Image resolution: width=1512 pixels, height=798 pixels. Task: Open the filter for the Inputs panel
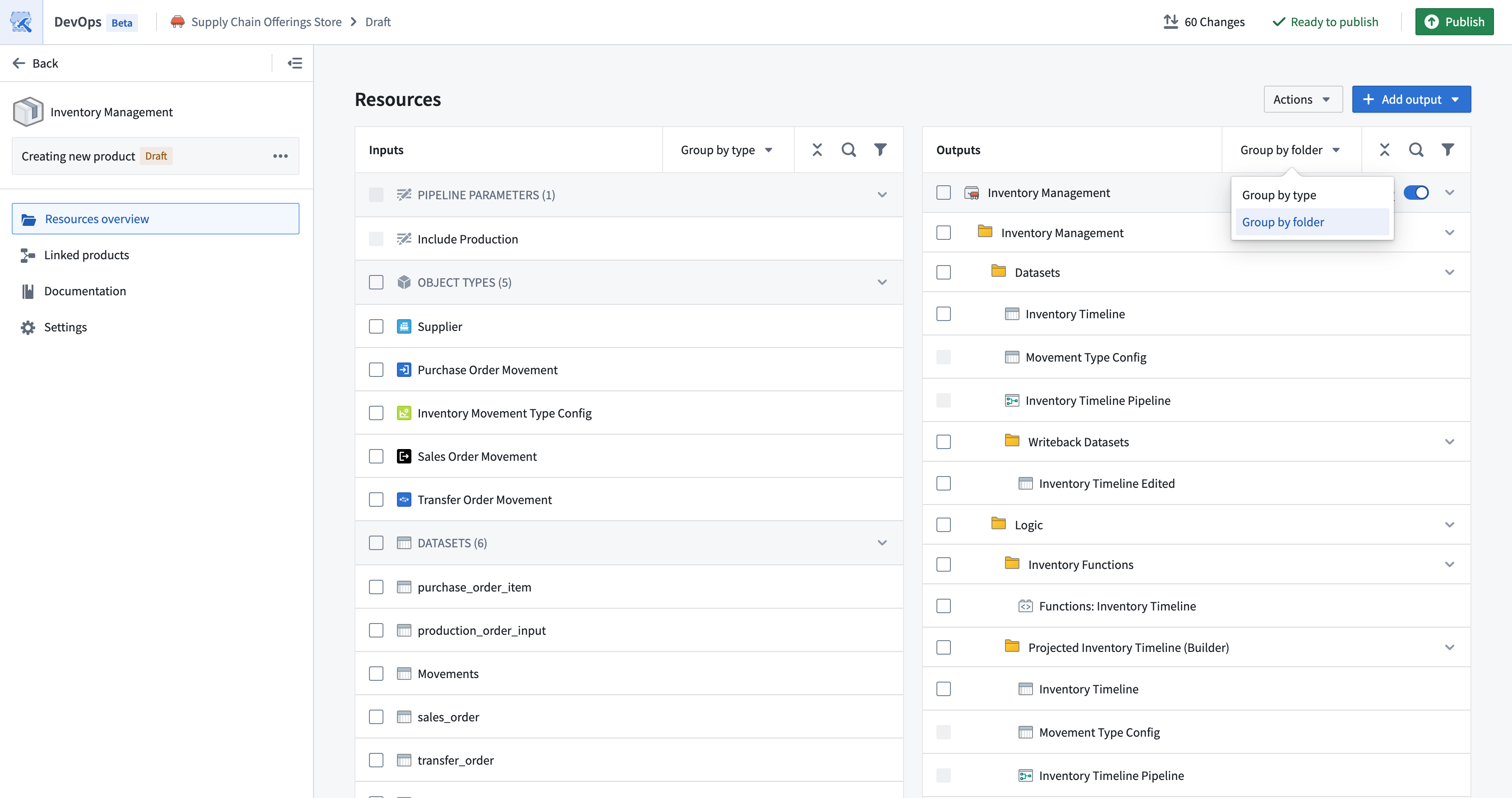pos(880,150)
